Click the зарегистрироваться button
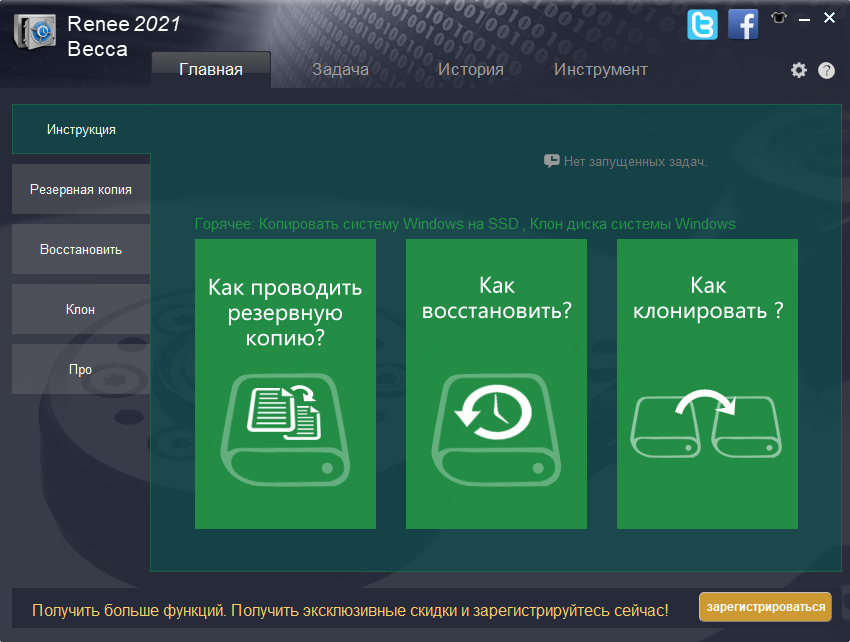This screenshot has width=850, height=642. [x=765, y=607]
